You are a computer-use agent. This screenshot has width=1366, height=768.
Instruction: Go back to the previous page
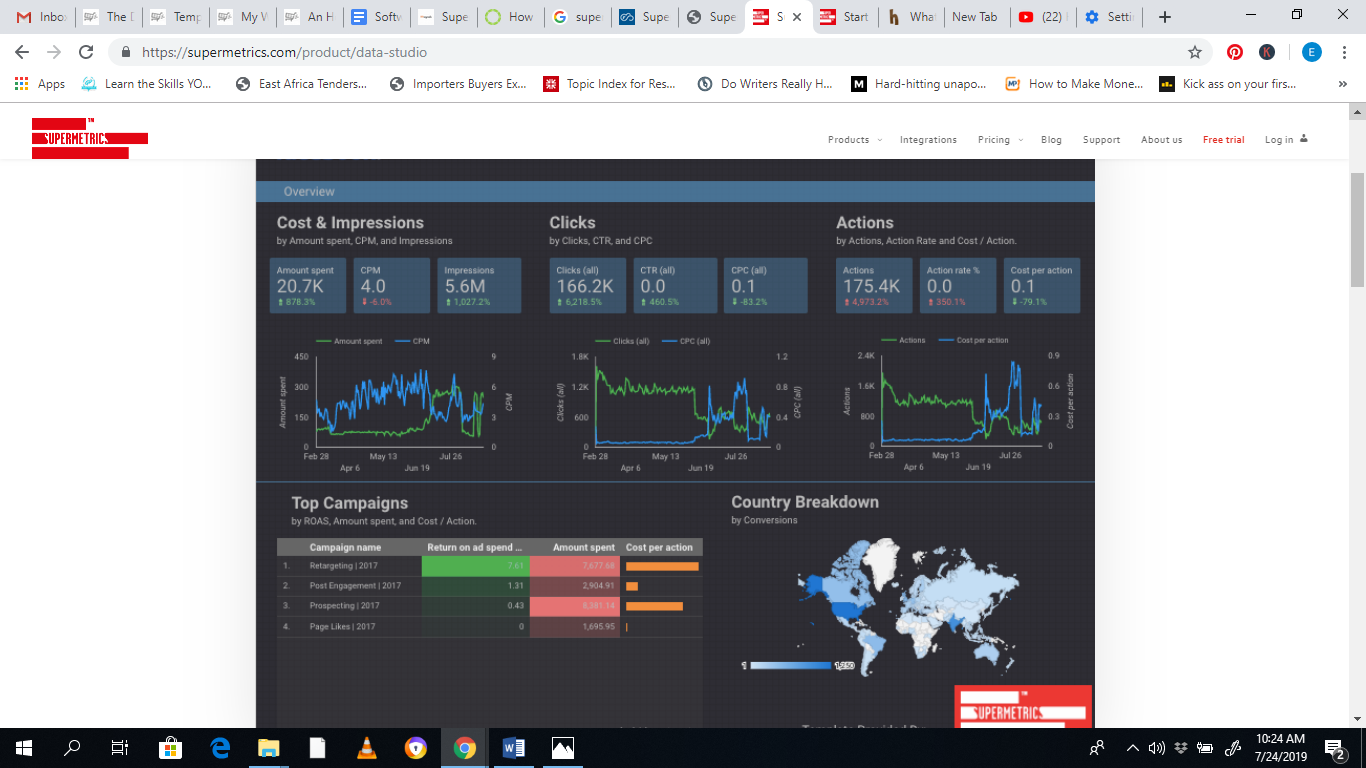(23, 52)
